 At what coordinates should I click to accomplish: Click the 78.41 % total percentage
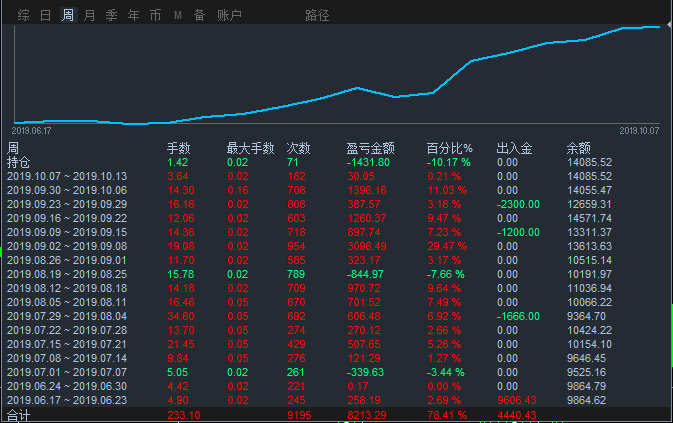click(447, 415)
